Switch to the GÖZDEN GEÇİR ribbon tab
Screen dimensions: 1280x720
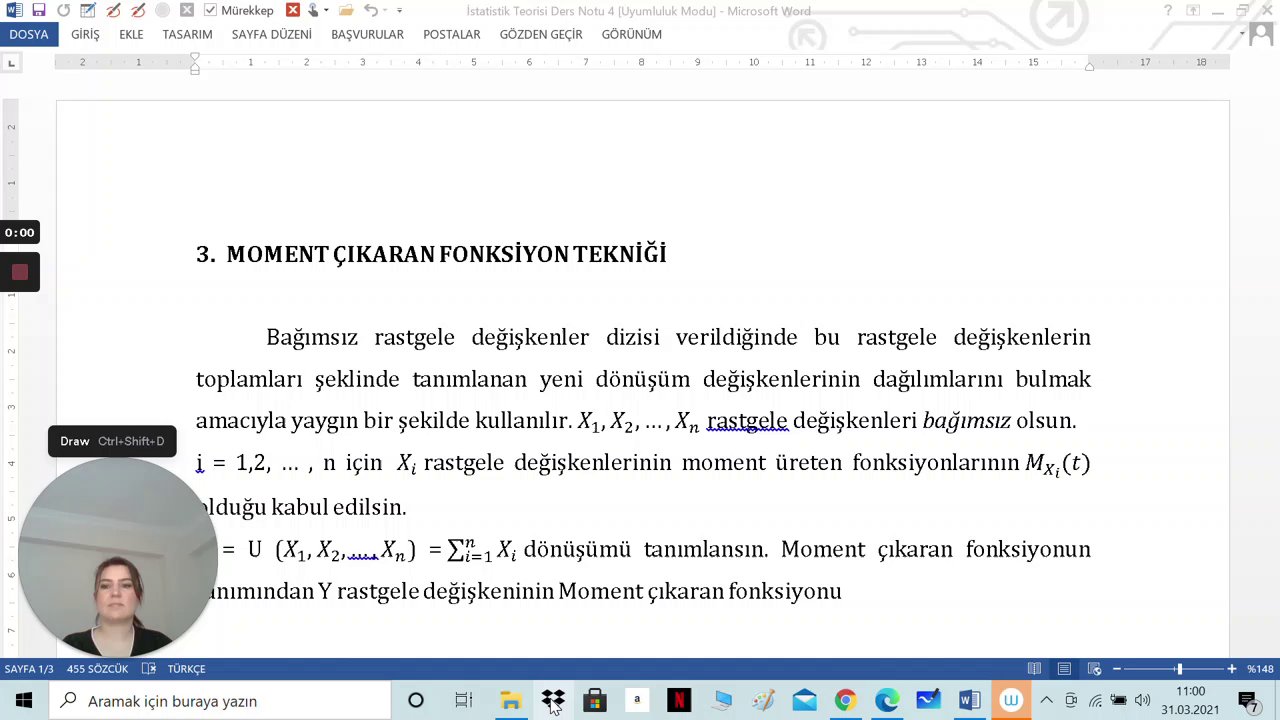(541, 34)
